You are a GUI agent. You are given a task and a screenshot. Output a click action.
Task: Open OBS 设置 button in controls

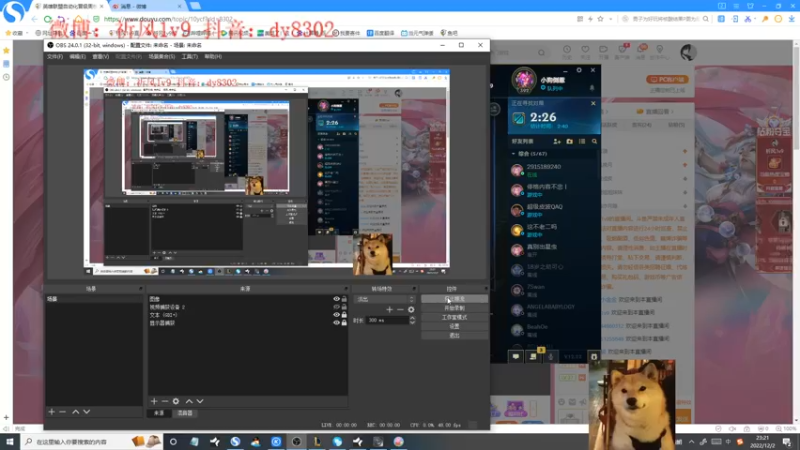tap(454, 327)
